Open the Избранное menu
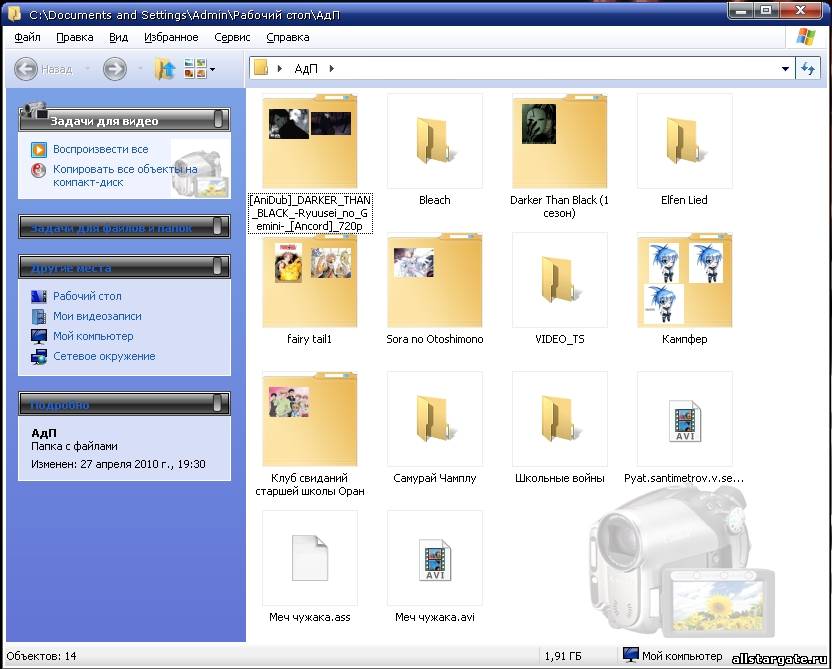 pos(171,38)
